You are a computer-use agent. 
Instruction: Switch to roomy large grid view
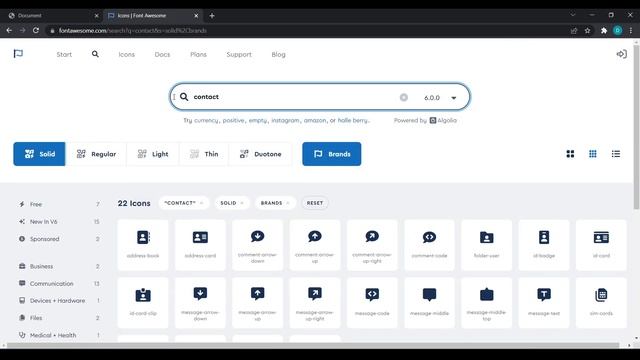point(570,154)
